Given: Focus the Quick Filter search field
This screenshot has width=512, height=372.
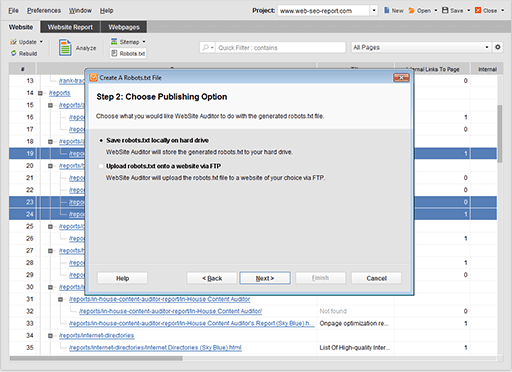Looking at the screenshot, I should [x=280, y=48].
